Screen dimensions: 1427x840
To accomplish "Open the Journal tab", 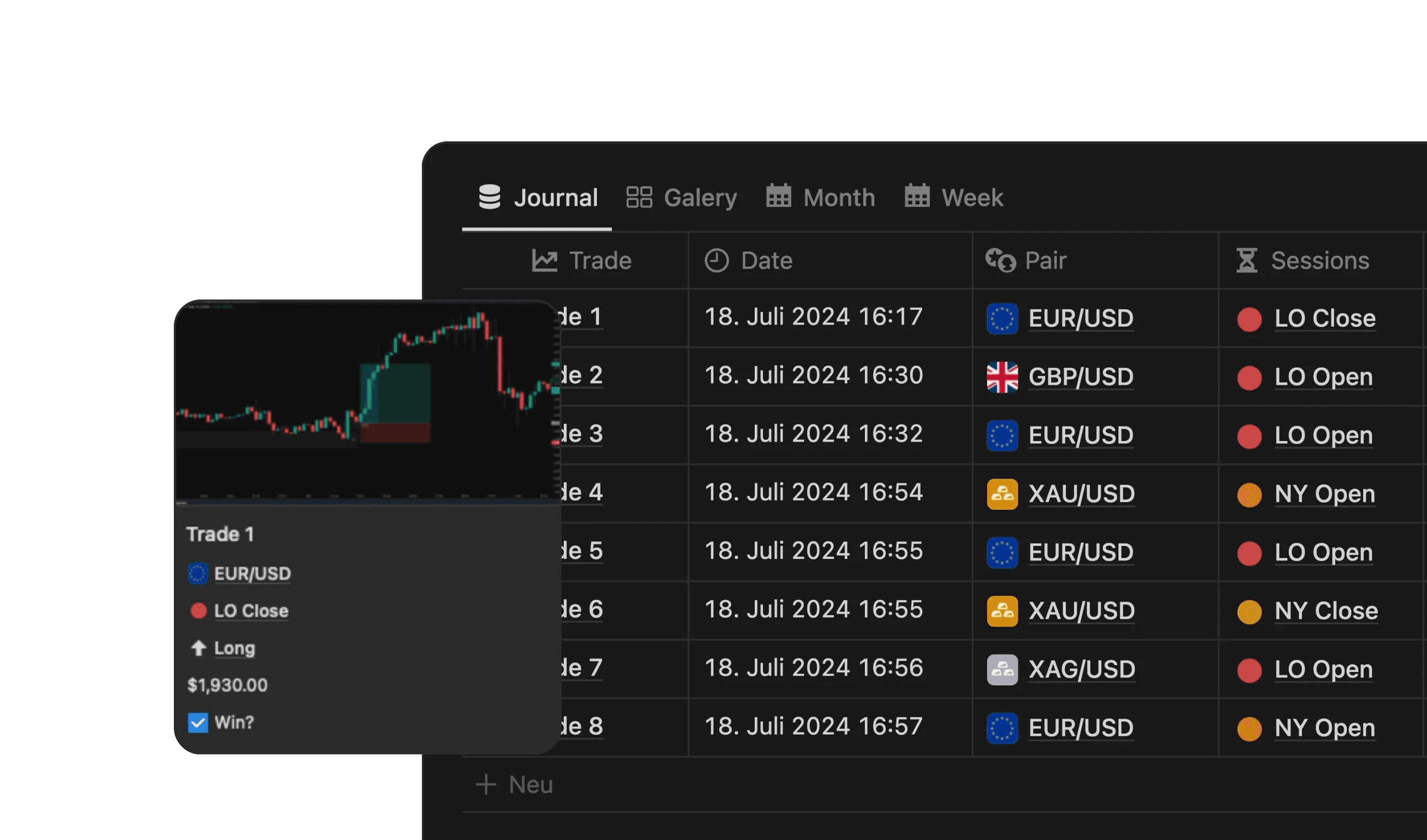I will pos(537,198).
